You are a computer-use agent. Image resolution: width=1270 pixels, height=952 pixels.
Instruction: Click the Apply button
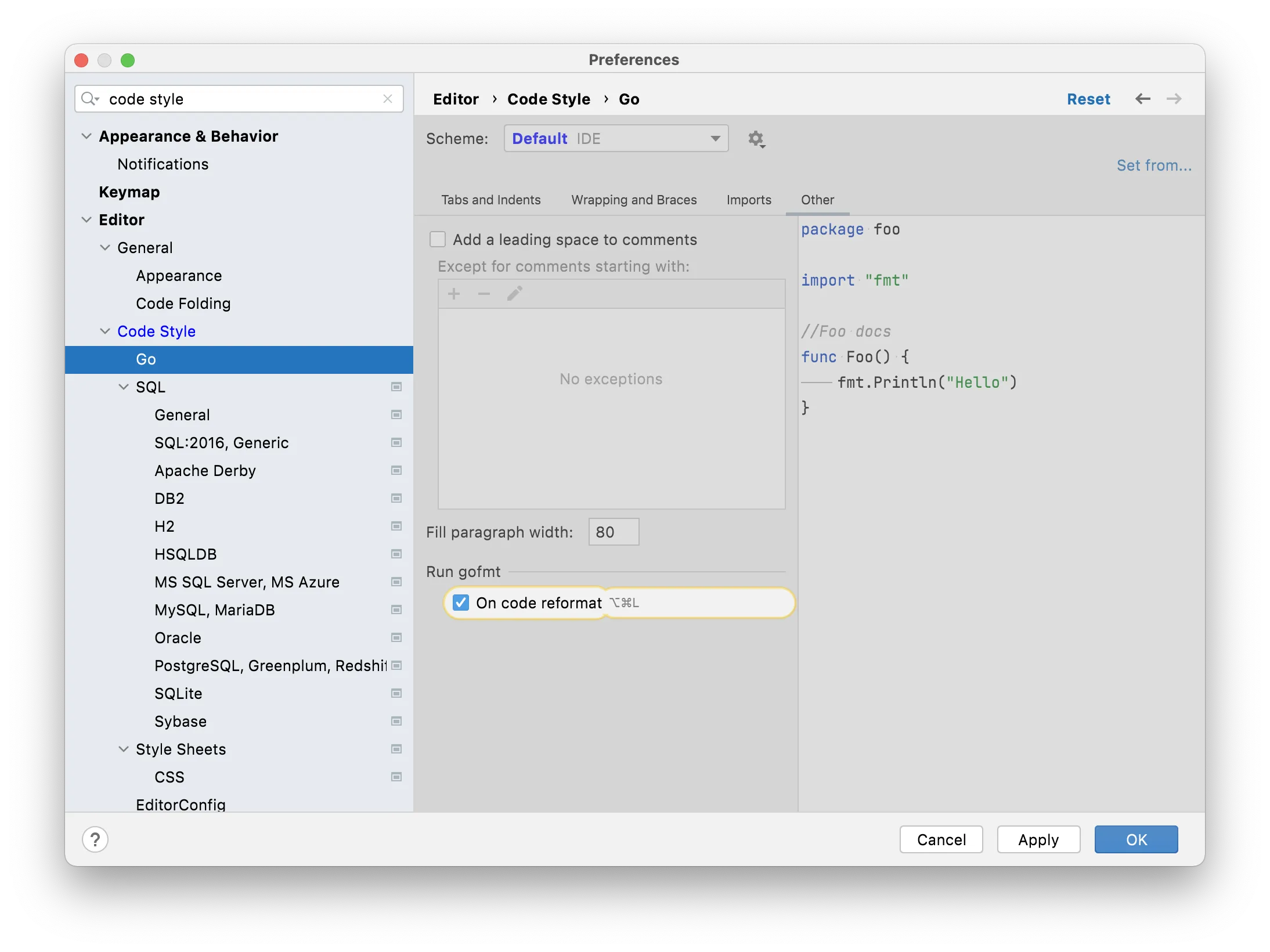[x=1038, y=839]
